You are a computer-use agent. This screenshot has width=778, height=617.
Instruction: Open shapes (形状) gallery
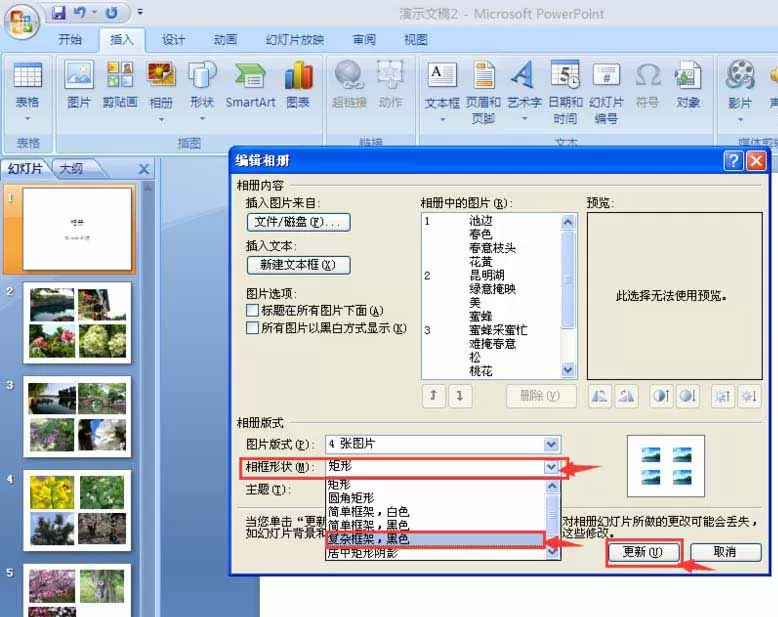pyautogui.click(x=202, y=84)
